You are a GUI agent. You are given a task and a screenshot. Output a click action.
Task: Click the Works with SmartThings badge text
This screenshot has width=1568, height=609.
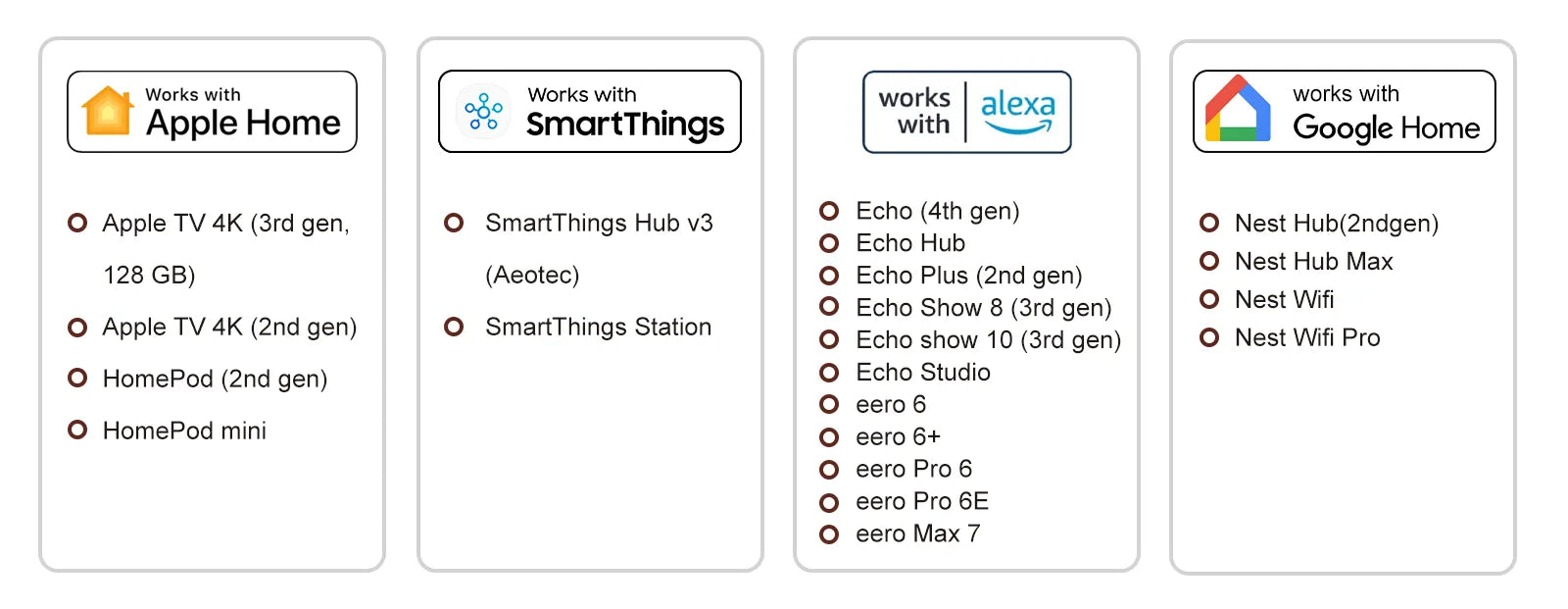[x=624, y=112]
